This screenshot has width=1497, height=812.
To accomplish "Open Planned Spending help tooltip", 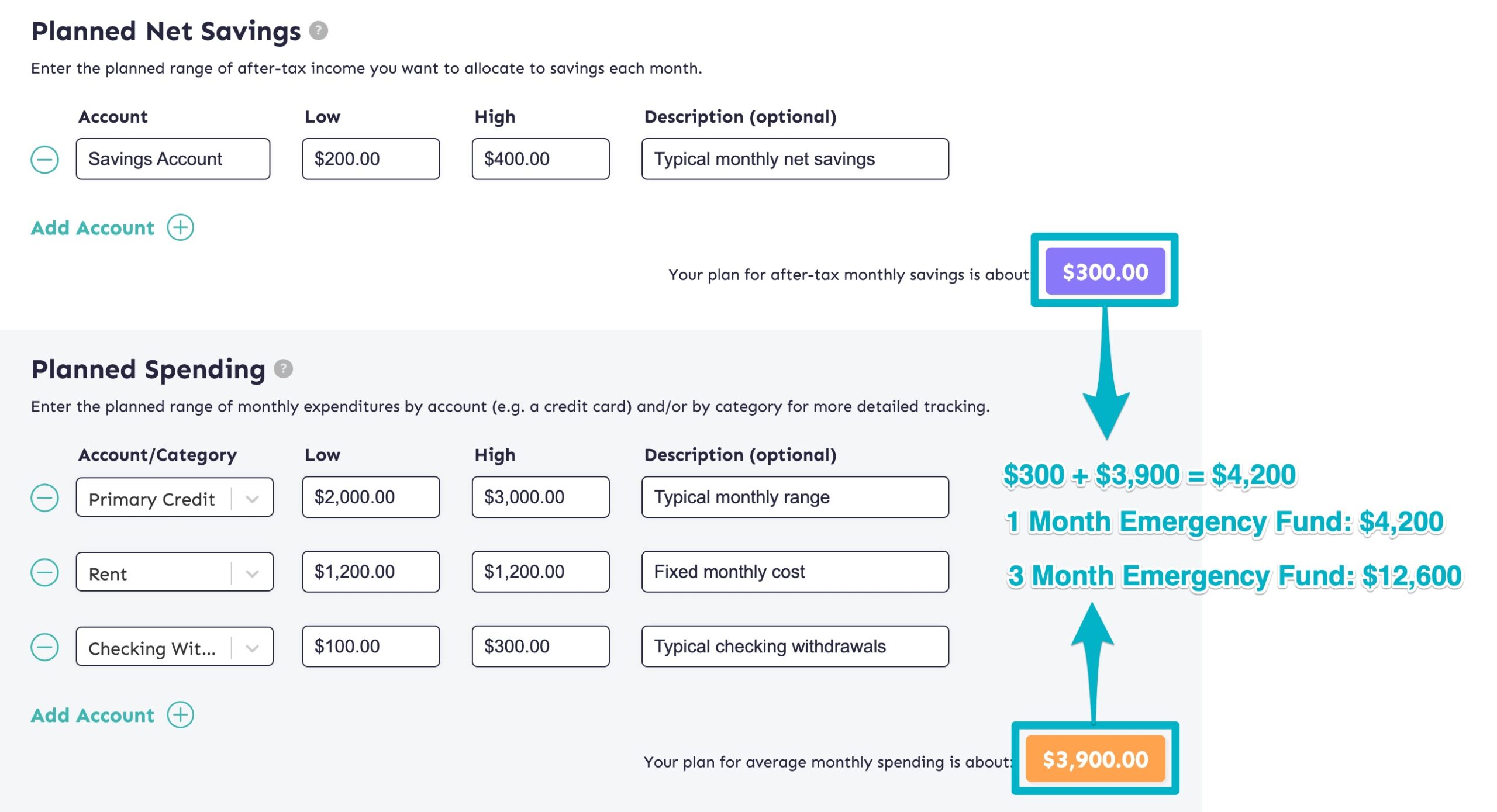I will 283,369.
